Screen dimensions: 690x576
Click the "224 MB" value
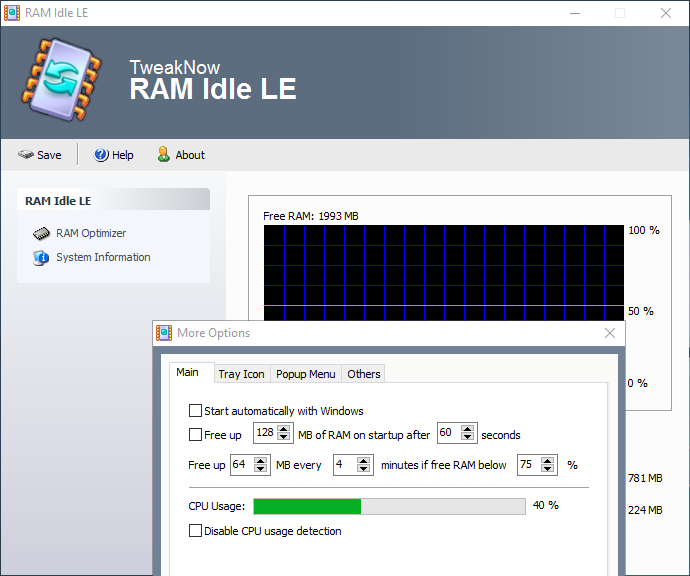pyautogui.click(x=645, y=510)
